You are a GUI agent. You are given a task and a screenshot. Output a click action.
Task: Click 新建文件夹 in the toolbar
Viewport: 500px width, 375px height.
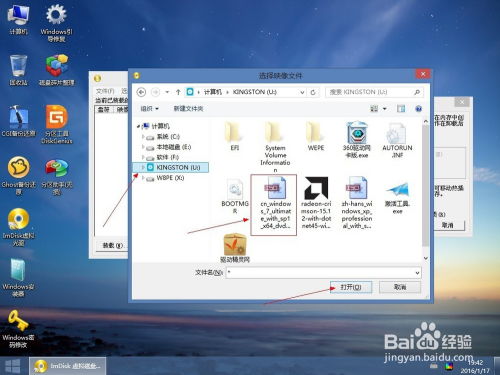click(188, 109)
